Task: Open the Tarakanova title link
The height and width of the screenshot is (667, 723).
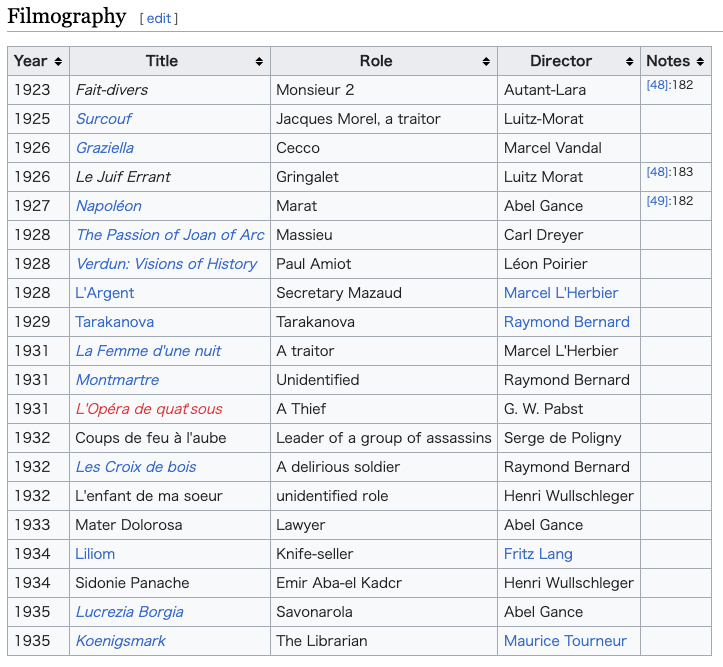Action: (x=114, y=322)
